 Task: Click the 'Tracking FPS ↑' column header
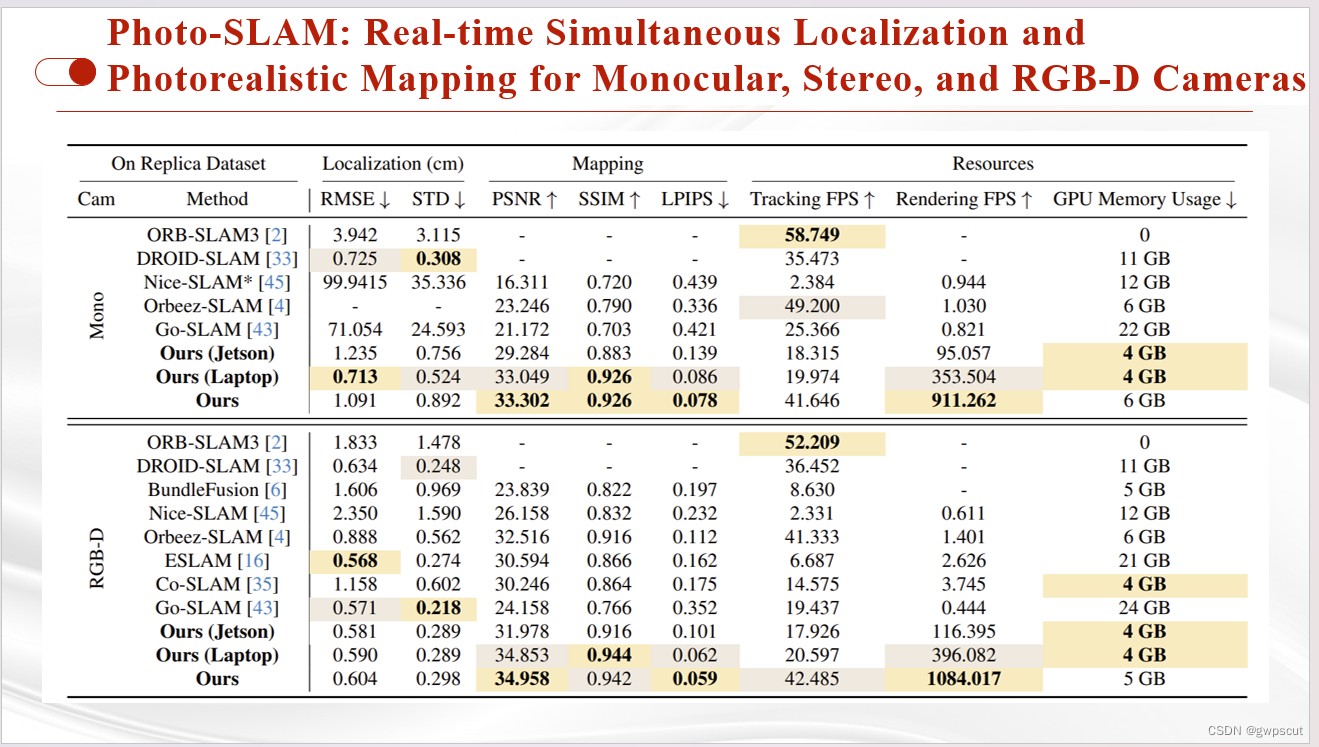point(813,200)
